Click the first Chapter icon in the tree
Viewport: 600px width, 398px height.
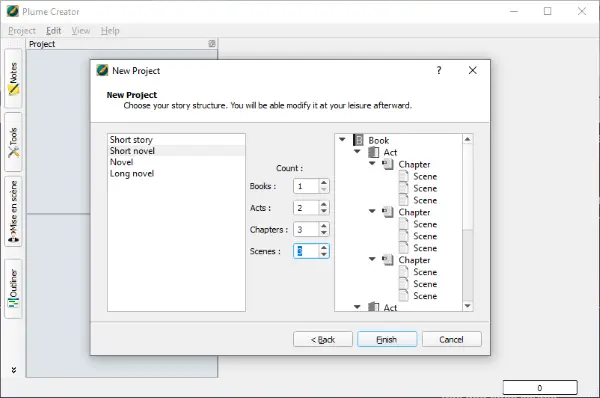point(388,164)
